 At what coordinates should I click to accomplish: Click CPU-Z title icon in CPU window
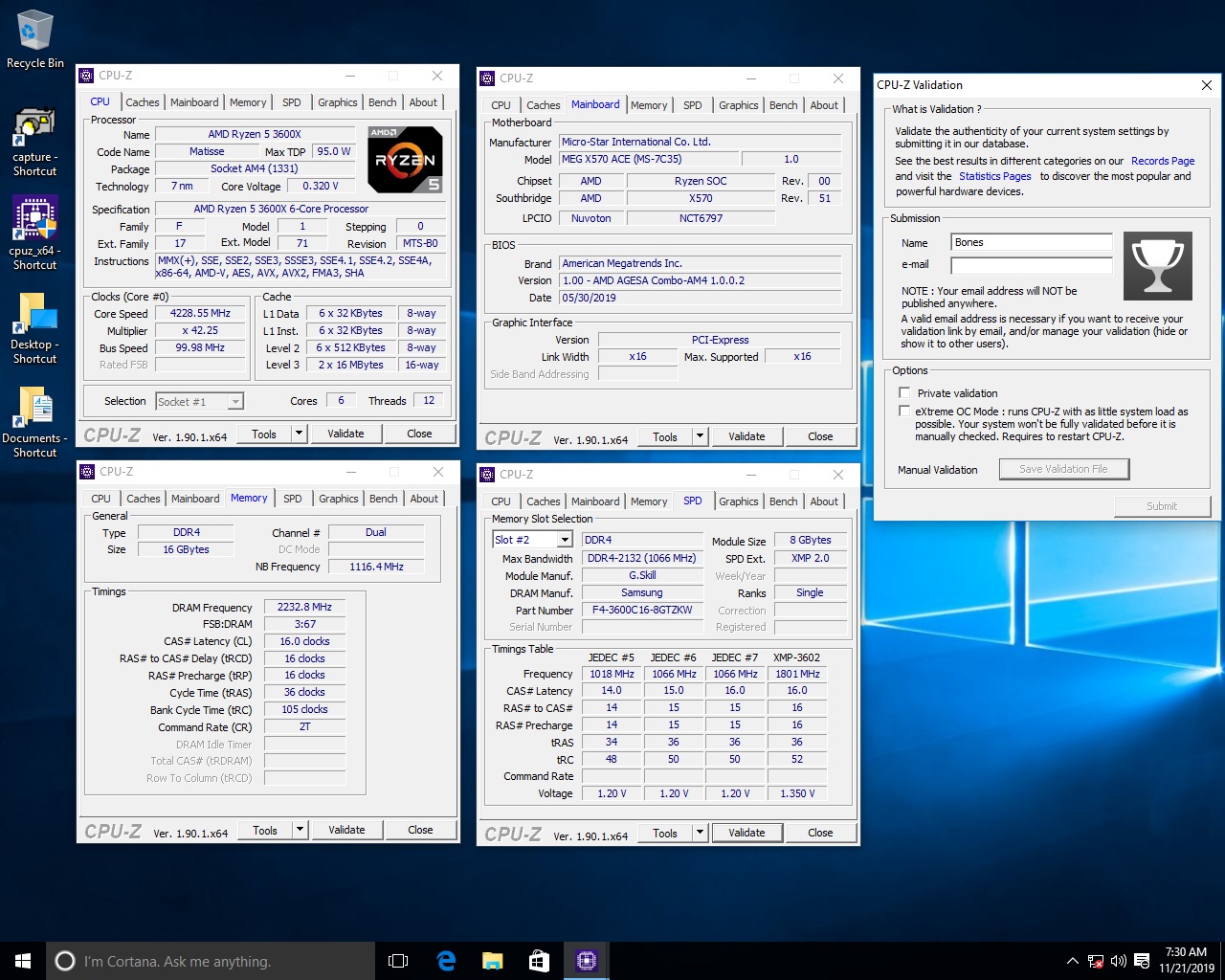pos(87,76)
